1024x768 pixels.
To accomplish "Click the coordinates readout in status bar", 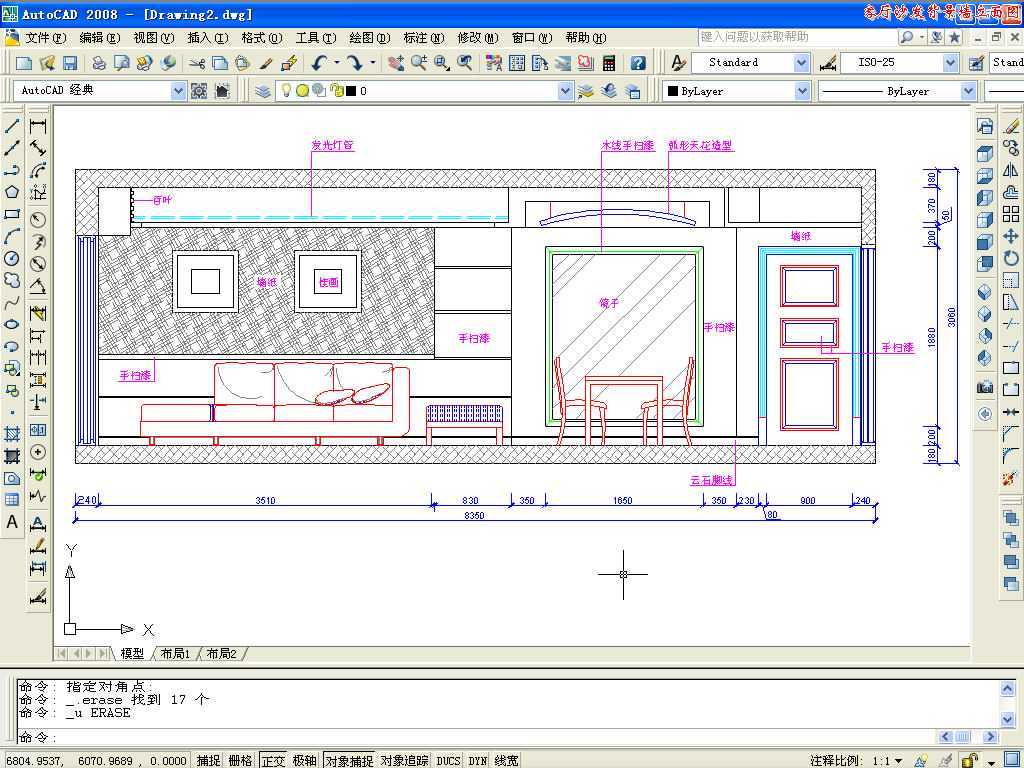I will (x=96, y=761).
